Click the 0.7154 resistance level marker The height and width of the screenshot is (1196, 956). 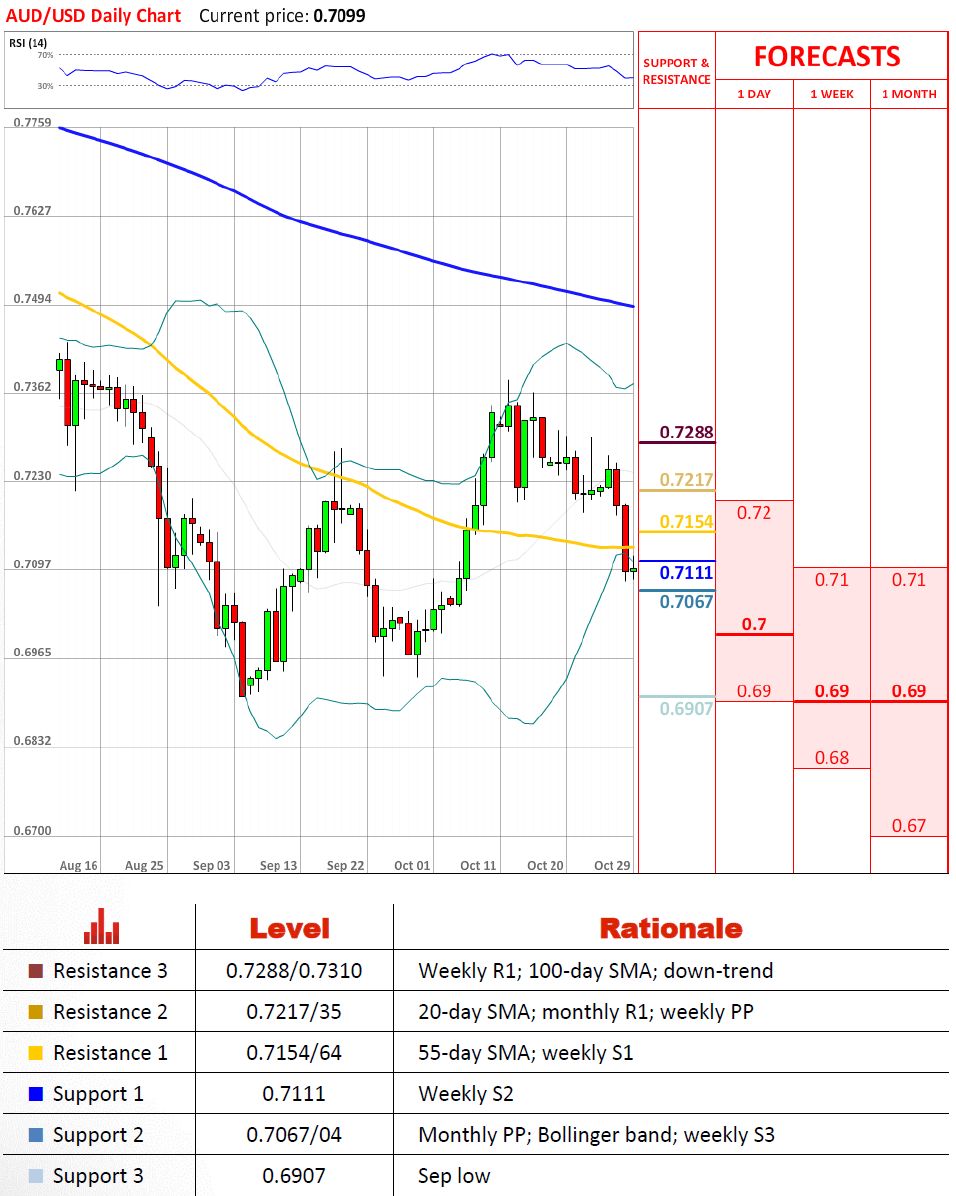[686, 522]
